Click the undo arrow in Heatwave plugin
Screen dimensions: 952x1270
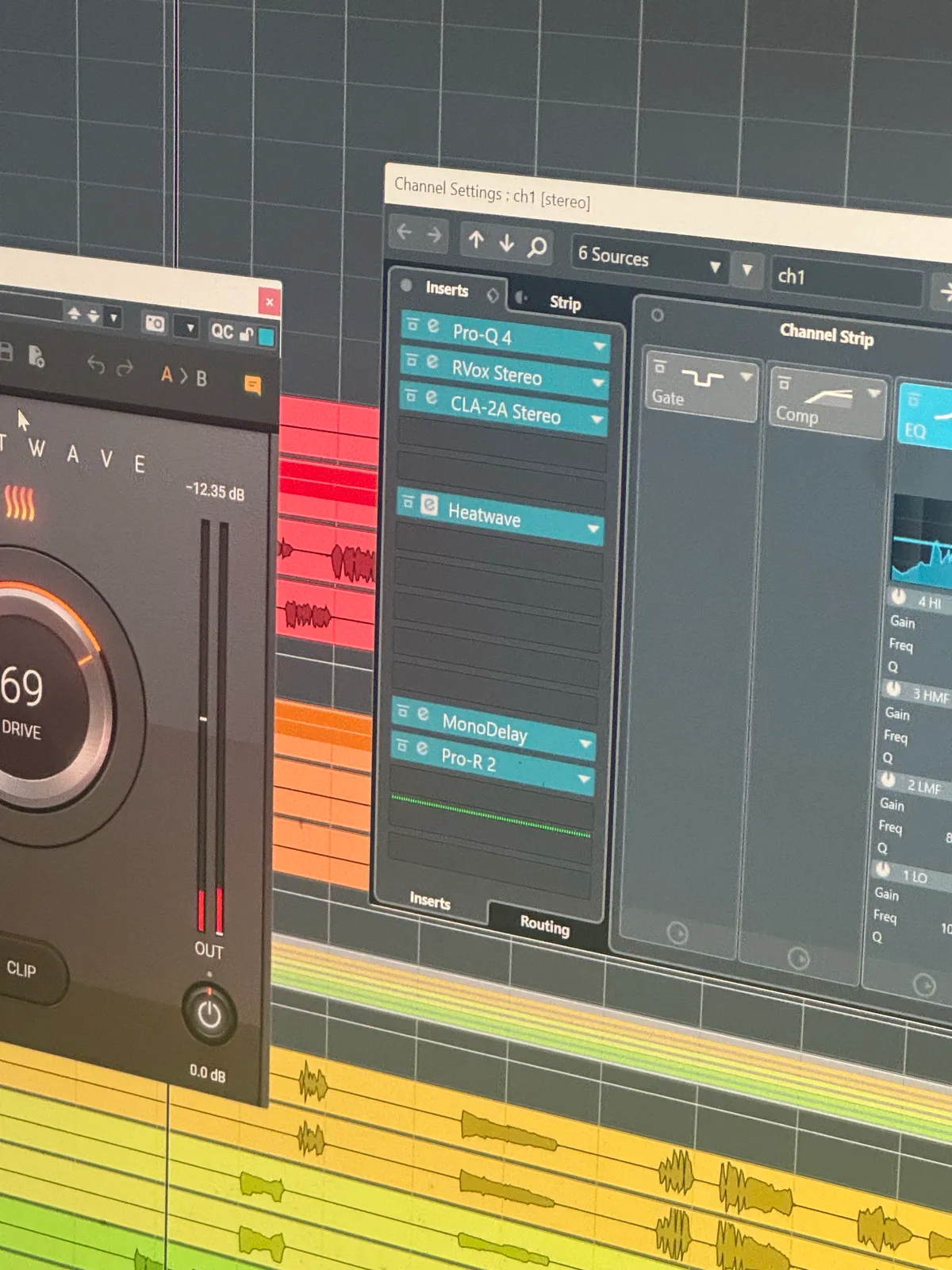click(96, 364)
